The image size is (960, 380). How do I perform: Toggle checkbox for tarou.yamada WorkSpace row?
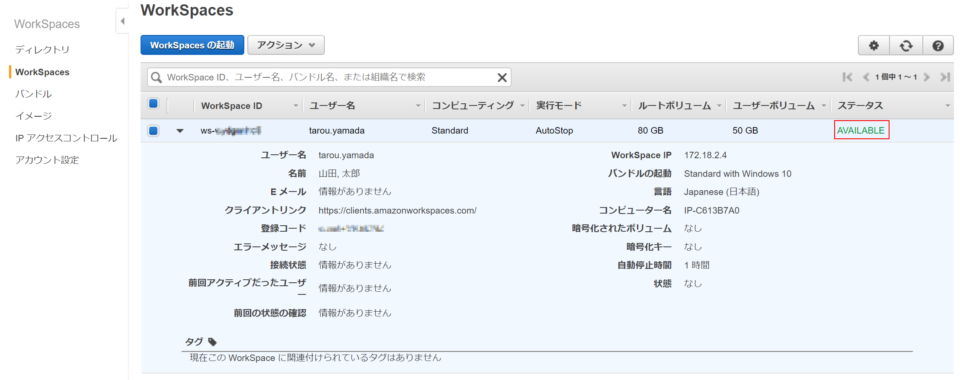(x=153, y=130)
